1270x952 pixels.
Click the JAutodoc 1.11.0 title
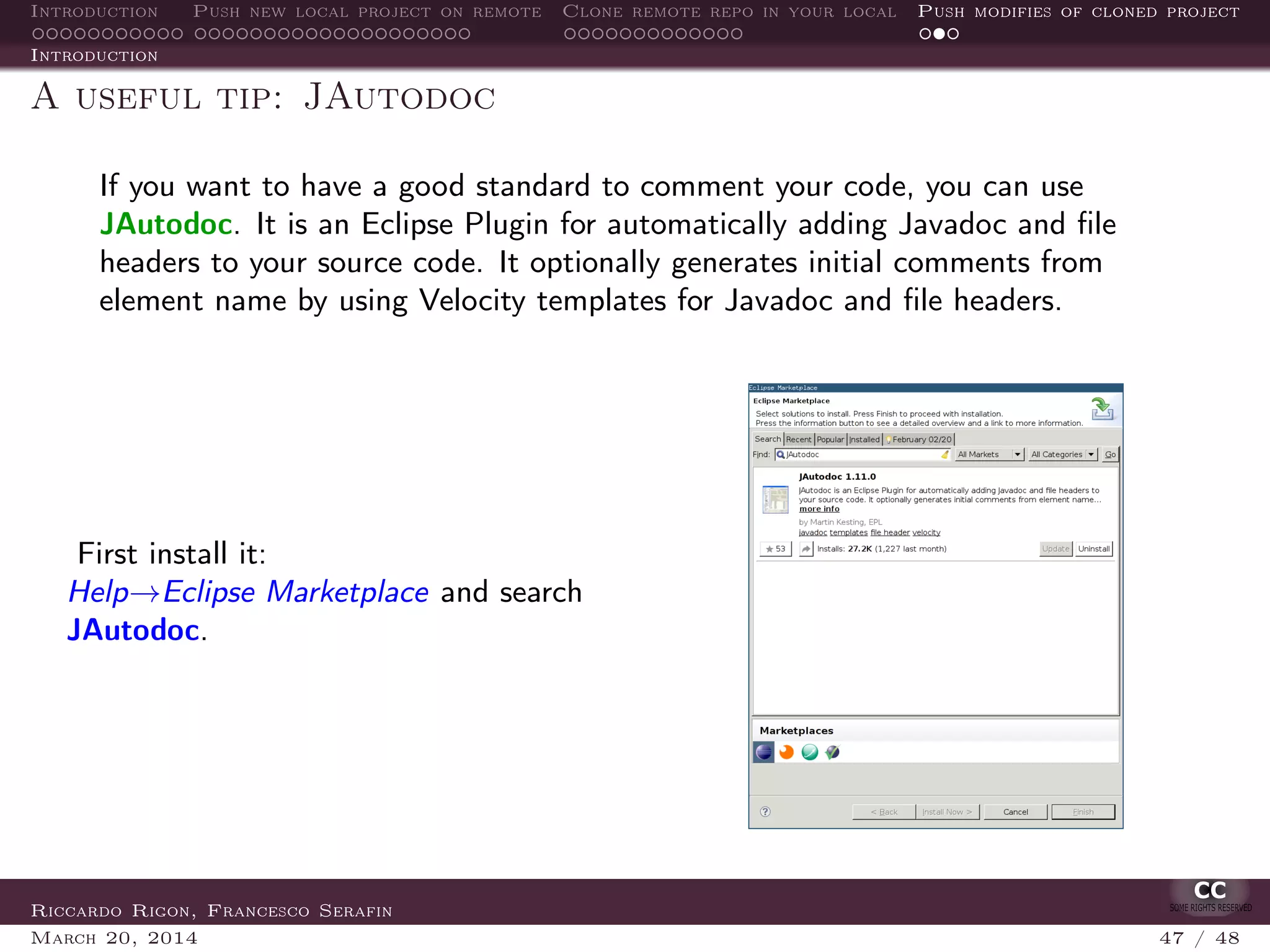click(x=837, y=477)
